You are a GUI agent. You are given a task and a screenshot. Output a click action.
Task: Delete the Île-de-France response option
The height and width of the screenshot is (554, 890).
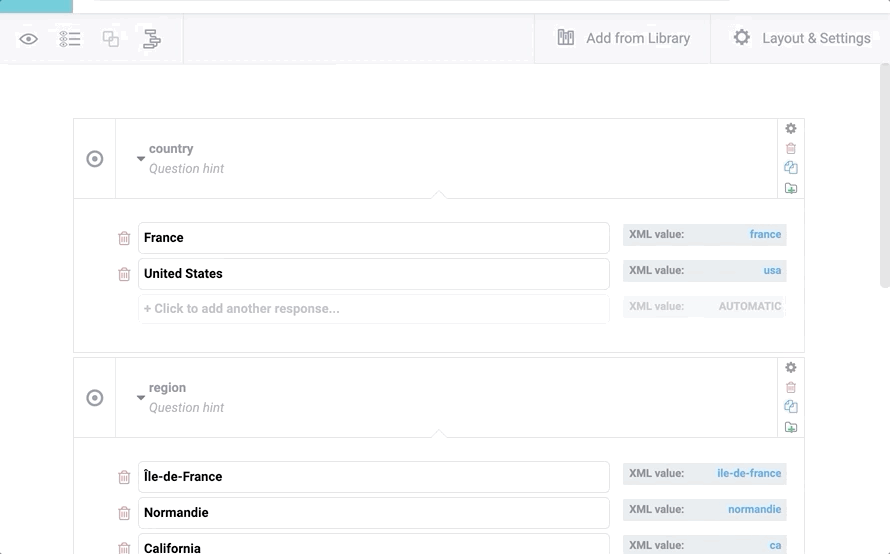coord(124,477)
